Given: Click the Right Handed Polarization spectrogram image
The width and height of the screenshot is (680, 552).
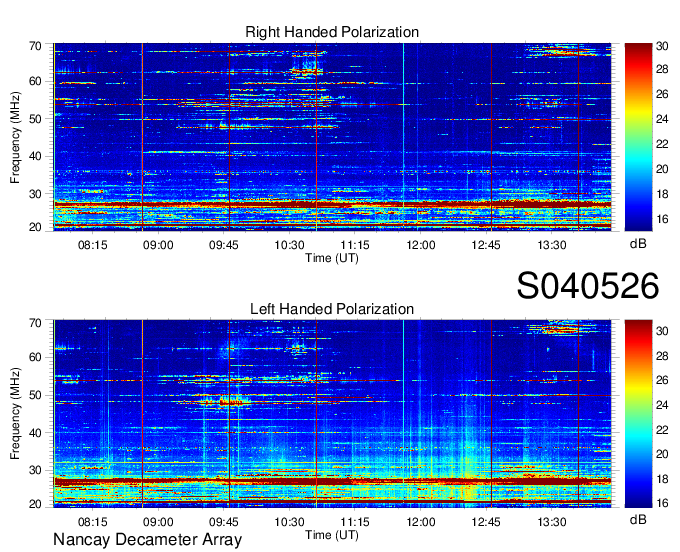Looking at the screenshot, I should (x=332, y=137).
